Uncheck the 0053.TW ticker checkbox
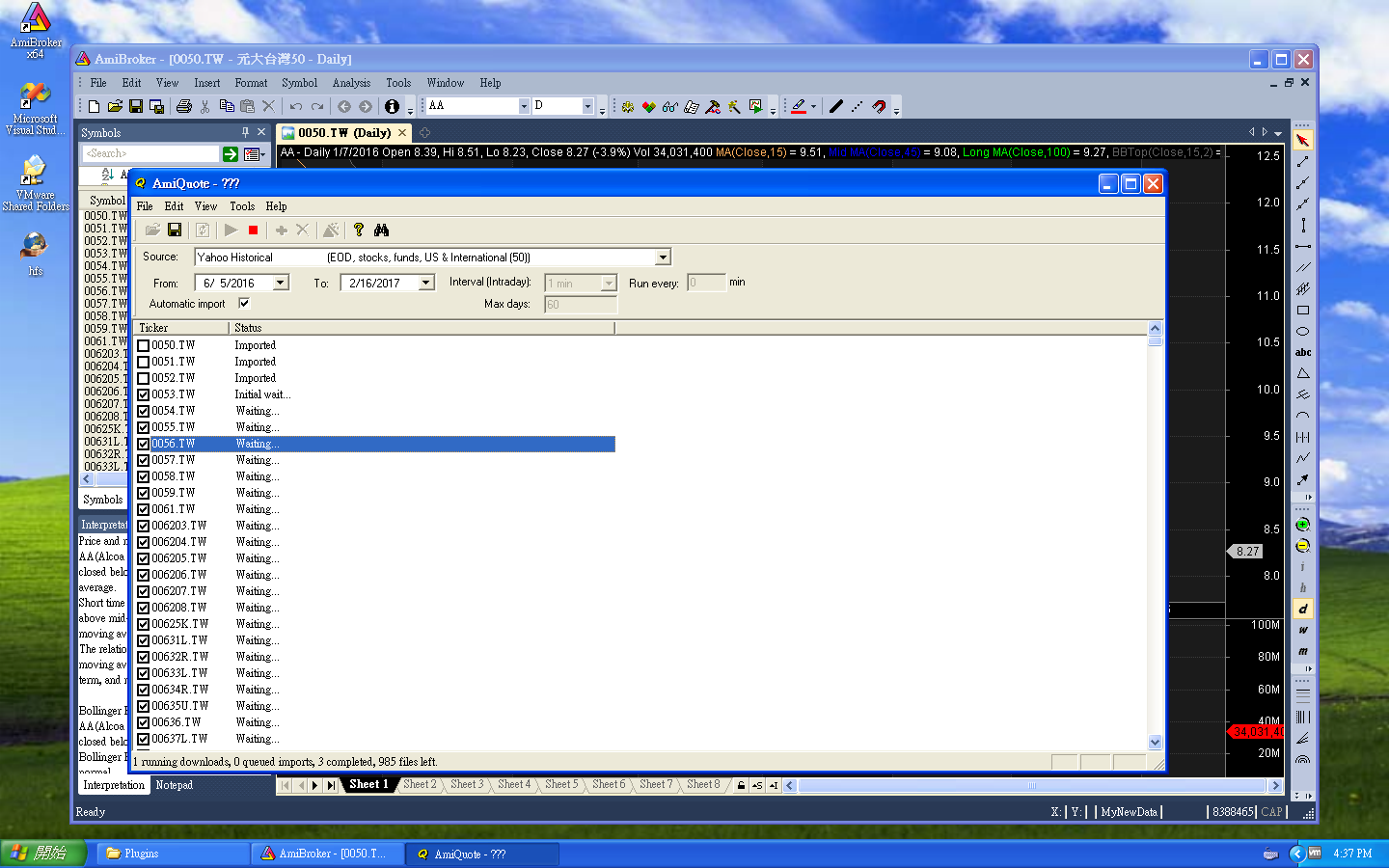 tap(143, 394)
